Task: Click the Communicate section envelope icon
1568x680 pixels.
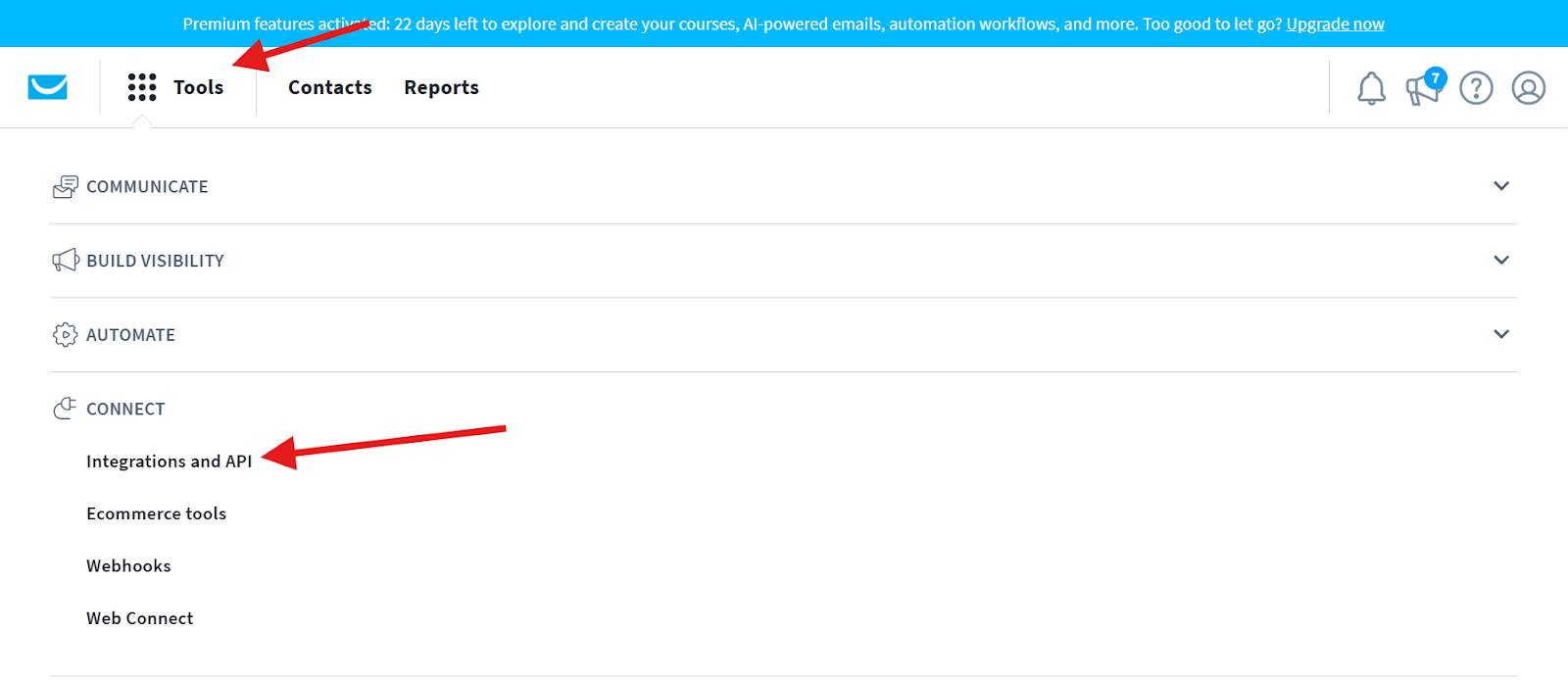Action: [x=66, y=187]
